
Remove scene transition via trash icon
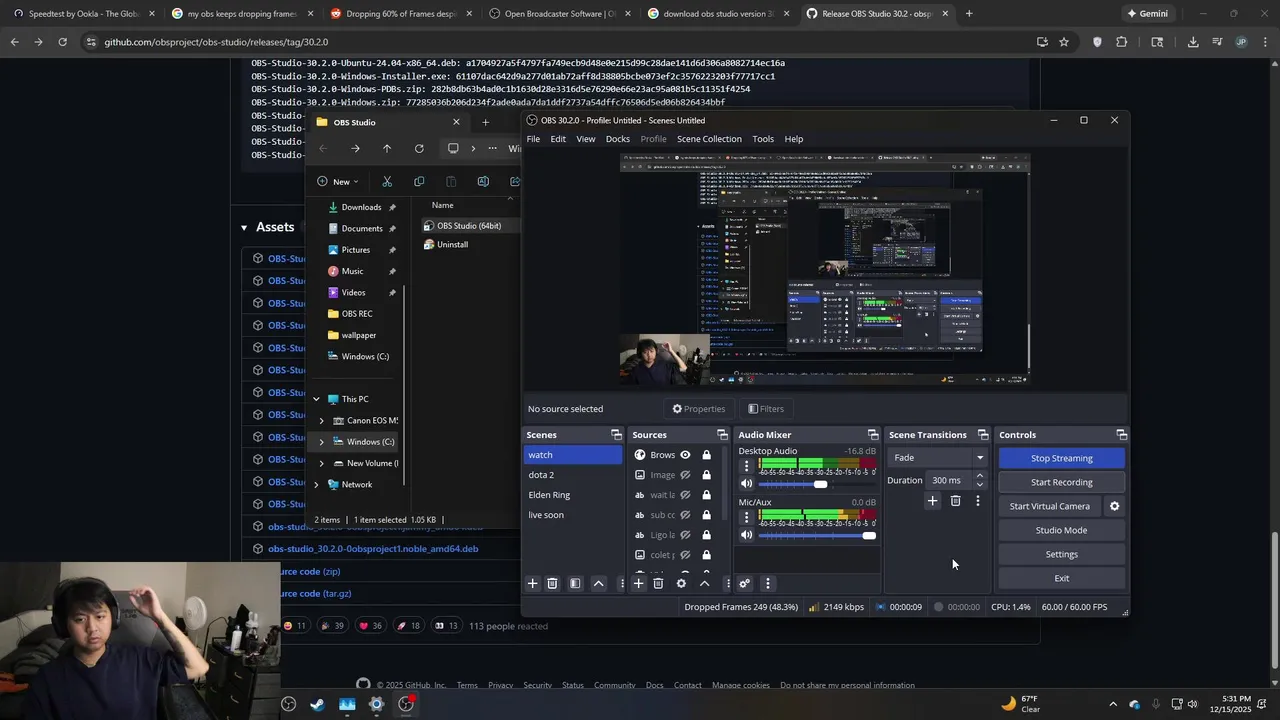click(x=955, y=501)
